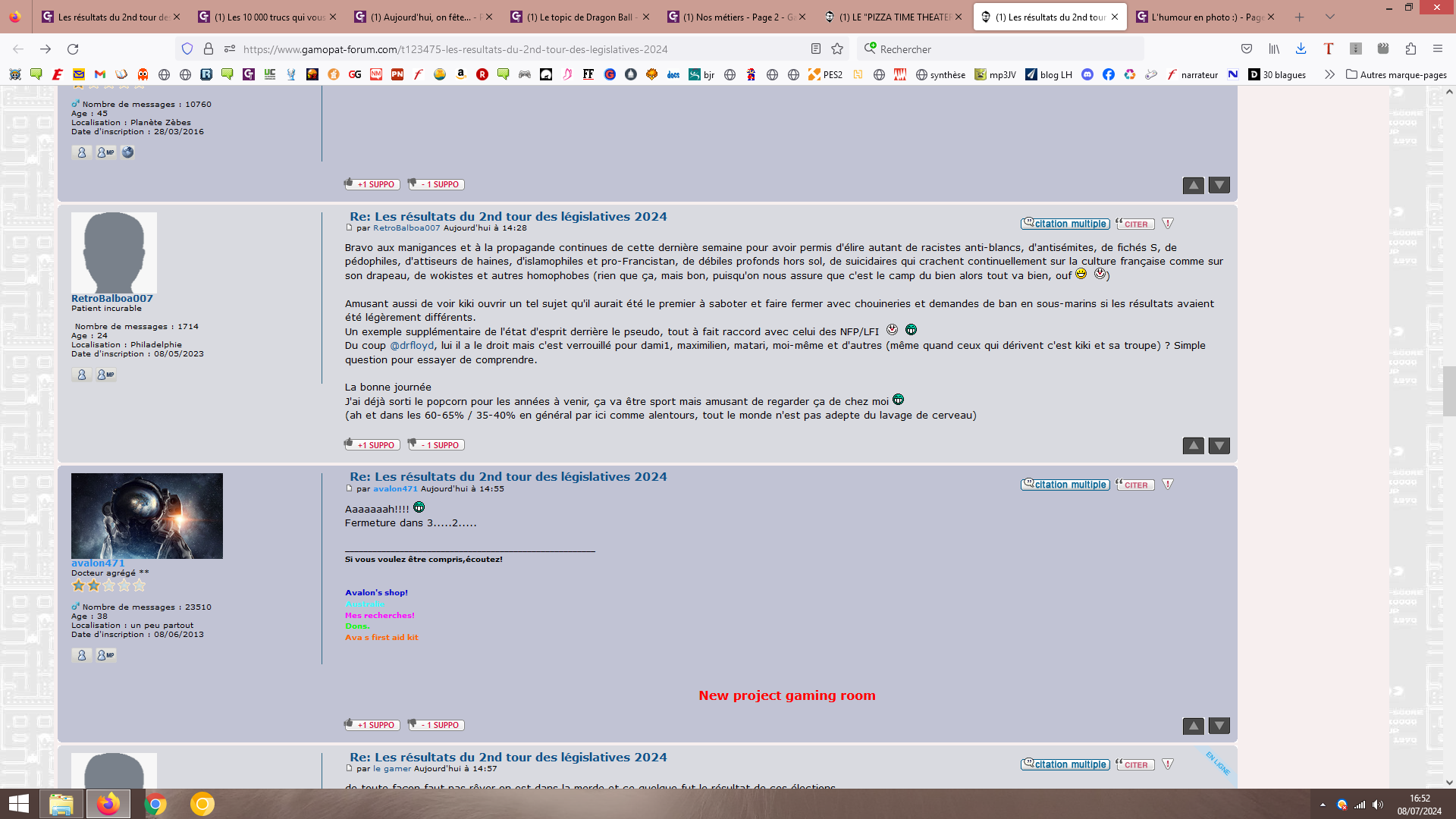Screen dimensions: 1456x819
Task: Open the downloads arrow icon
Action: (1301, 49)
